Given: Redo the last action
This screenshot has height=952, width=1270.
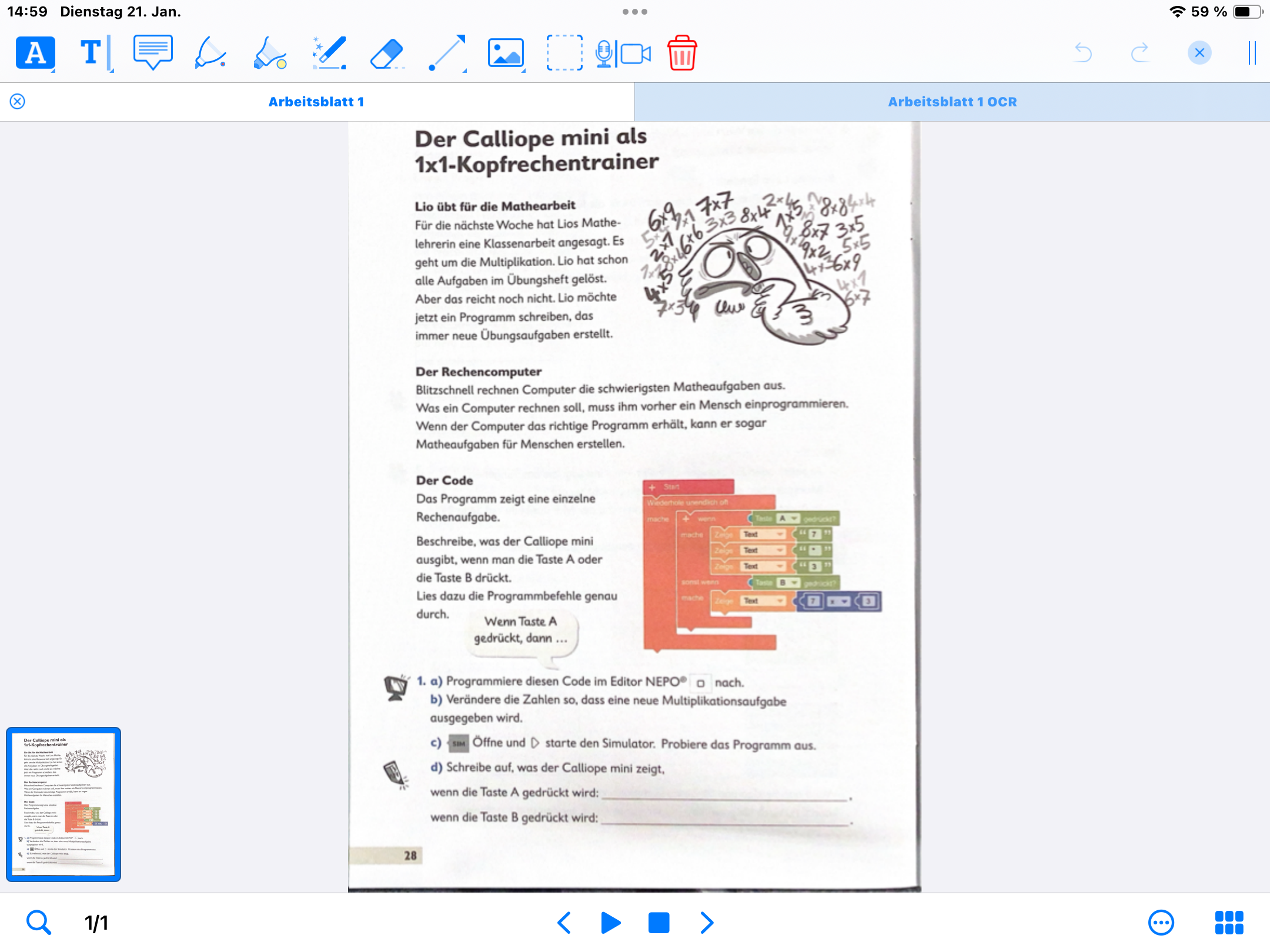Looking at the screenshot, I should tap(1140, 53).
